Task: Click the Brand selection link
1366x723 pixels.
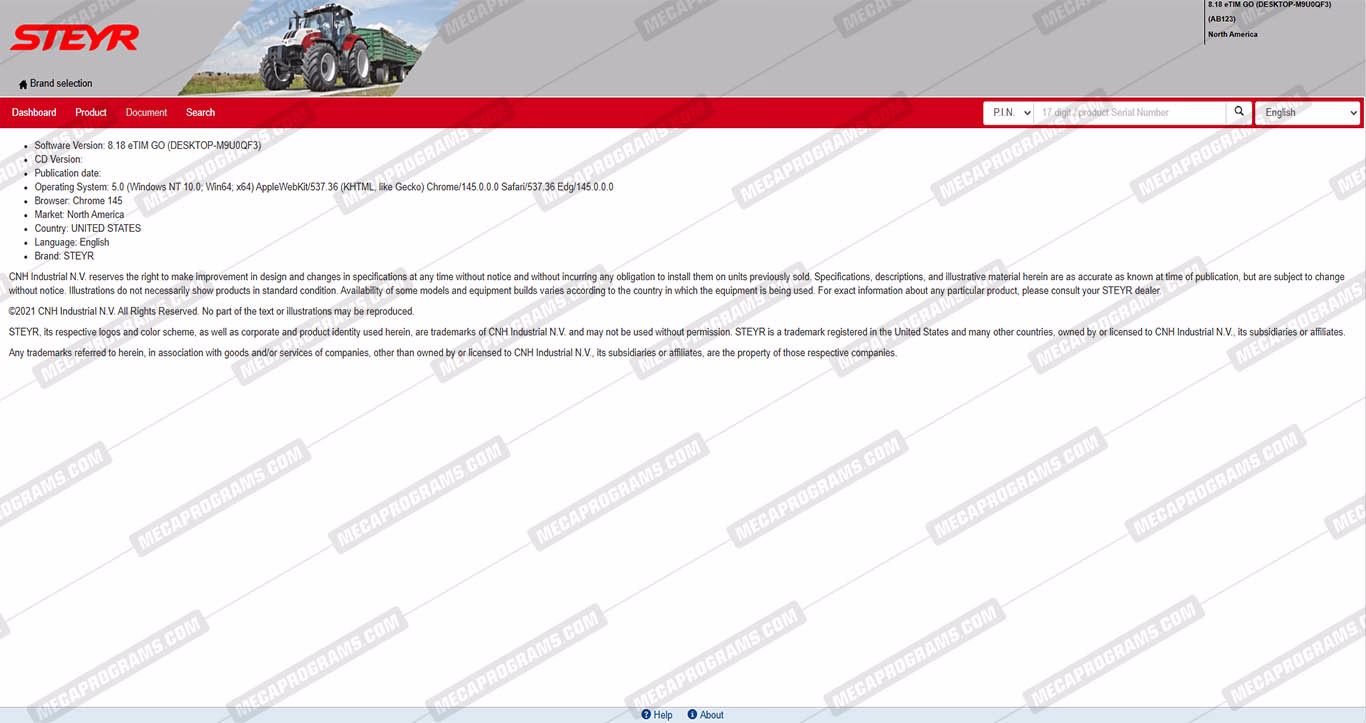Action: (61, 84)
